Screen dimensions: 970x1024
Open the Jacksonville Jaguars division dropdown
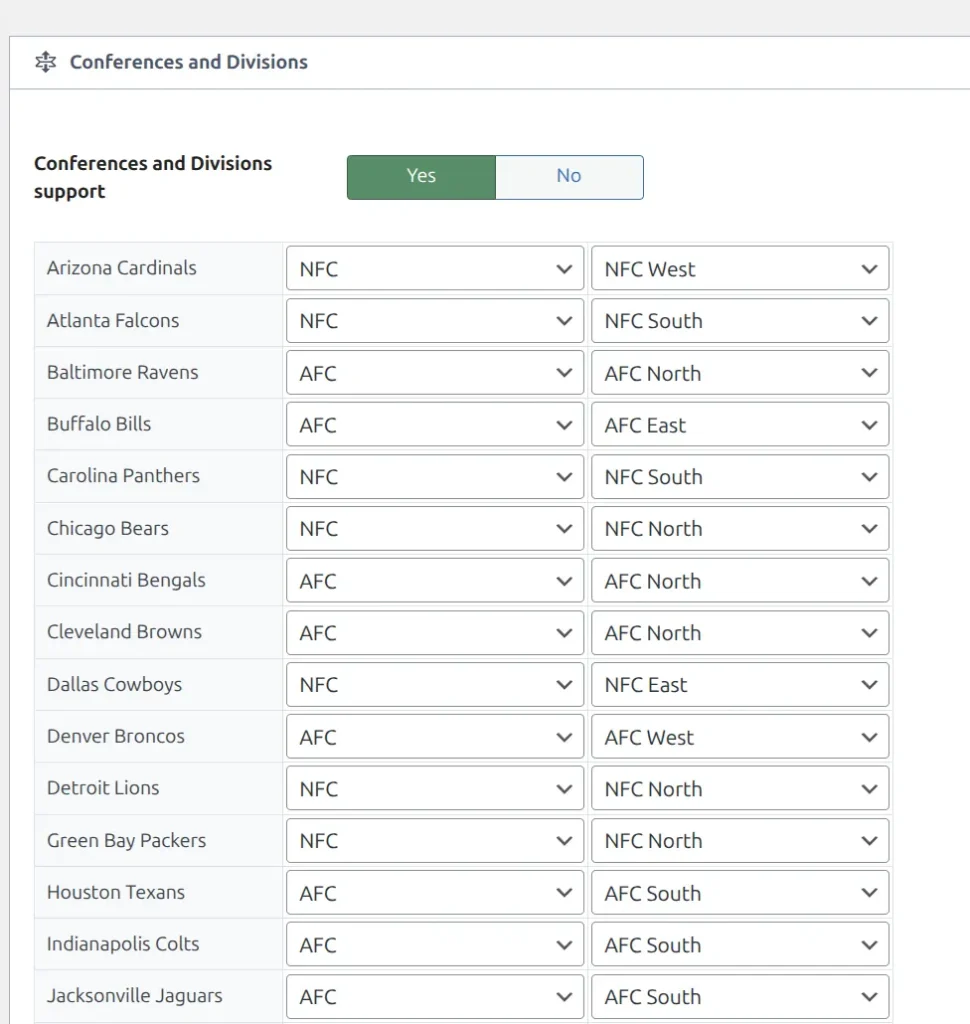click(739, 997)
